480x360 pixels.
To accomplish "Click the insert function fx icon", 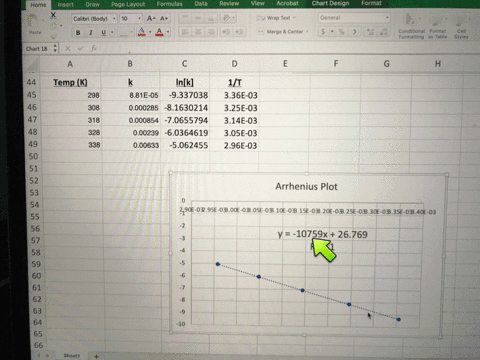I will (x=94, y=48).
